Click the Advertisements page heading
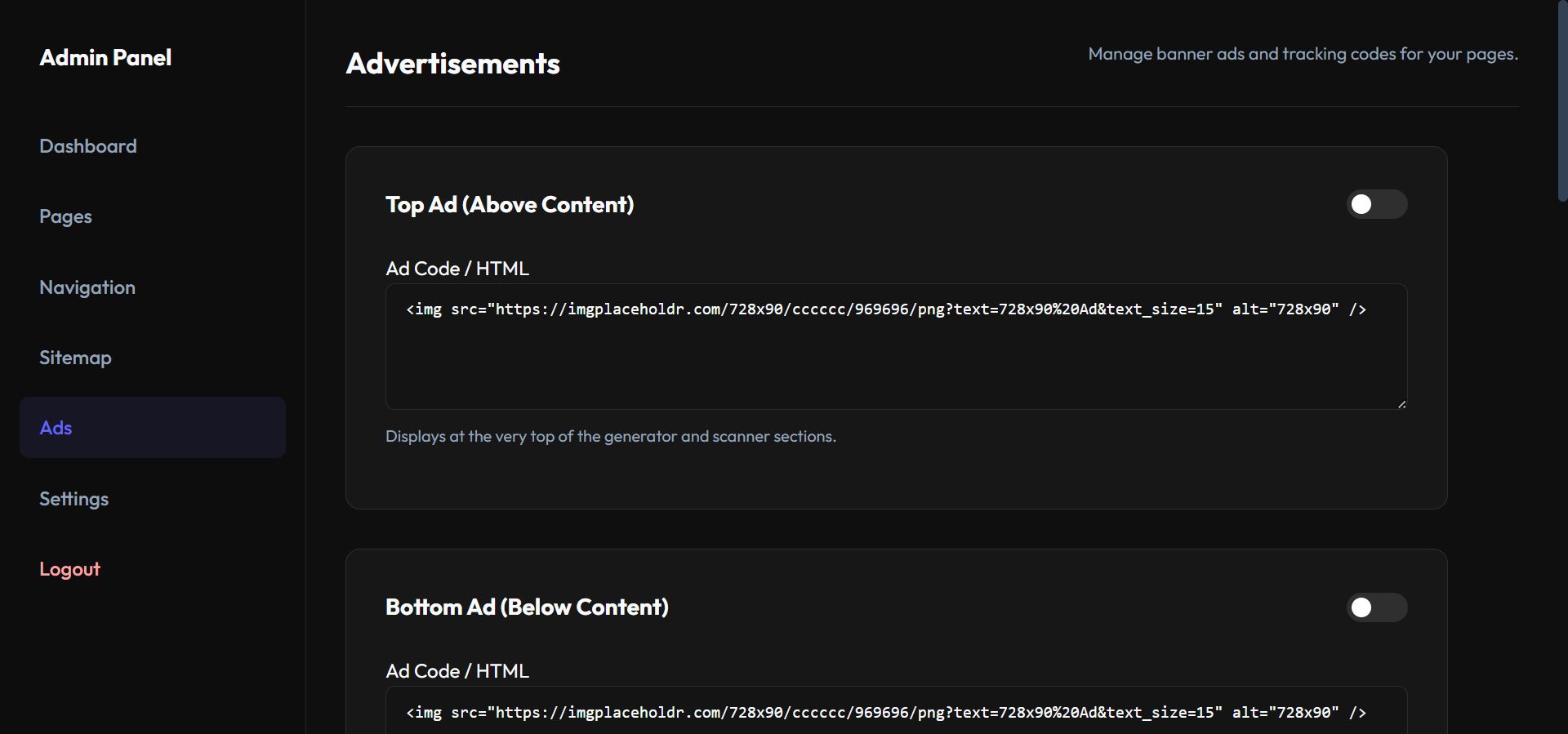1568x734 pixels. [452, 64]
